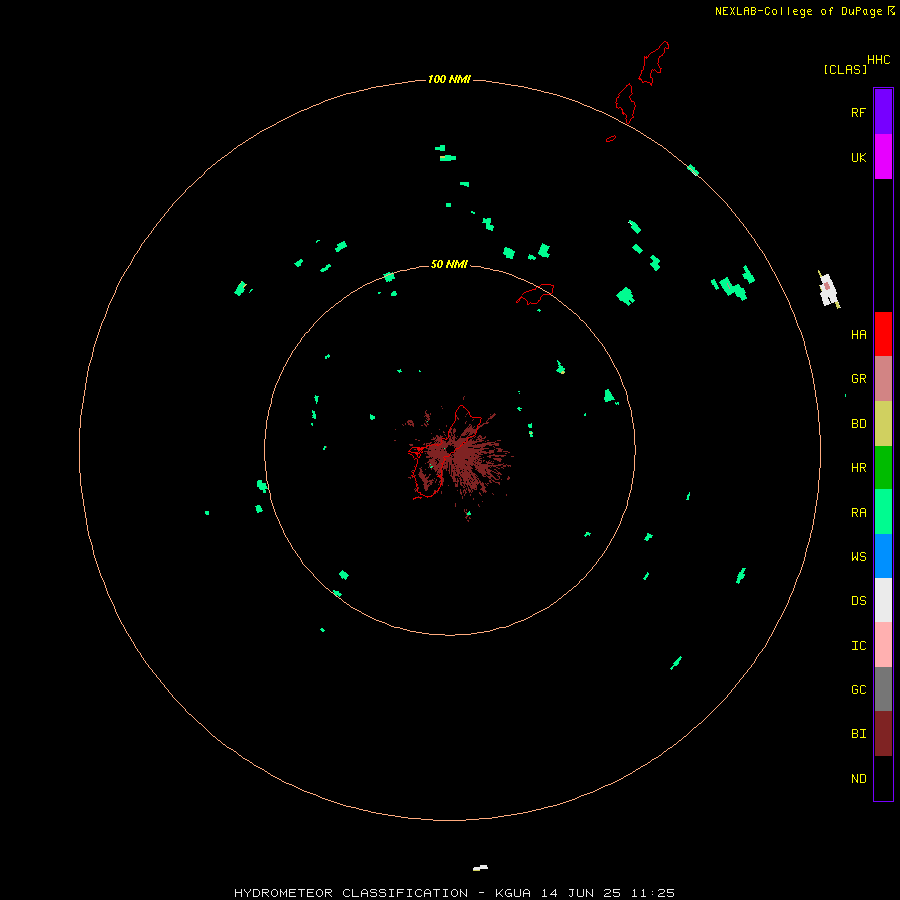900x900 pixels.
Task: Click the "UK" legend label
Action: [x=859, y=158]
